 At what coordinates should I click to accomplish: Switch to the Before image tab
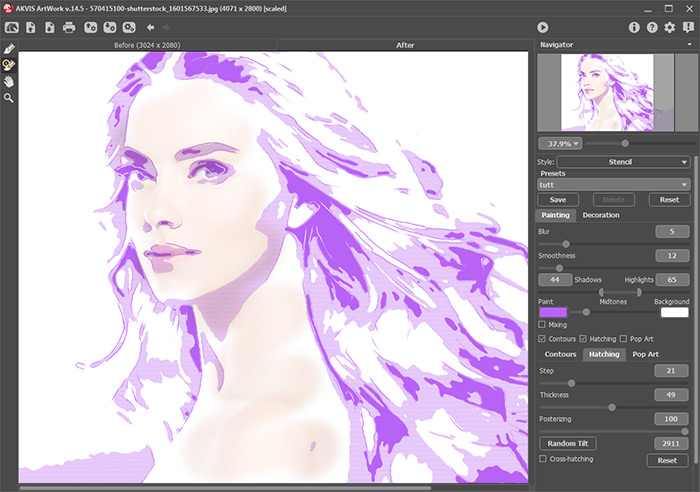pyautogui.click(x=147, y=45)
